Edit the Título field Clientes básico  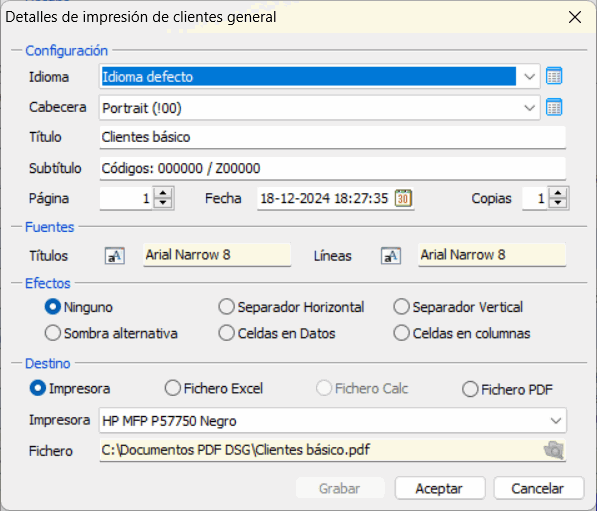[x=332, y=137]
